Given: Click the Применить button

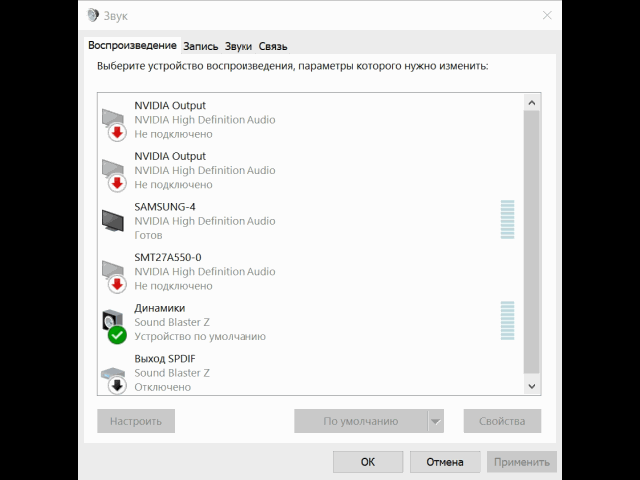Looking at the screenshot, I should [522, 462].
